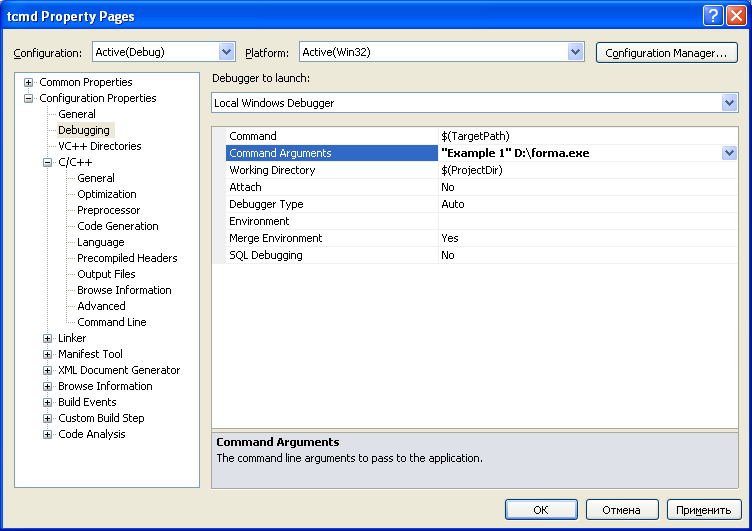
Task: Select VC++ Directories item
Action: tap(100, 146)
